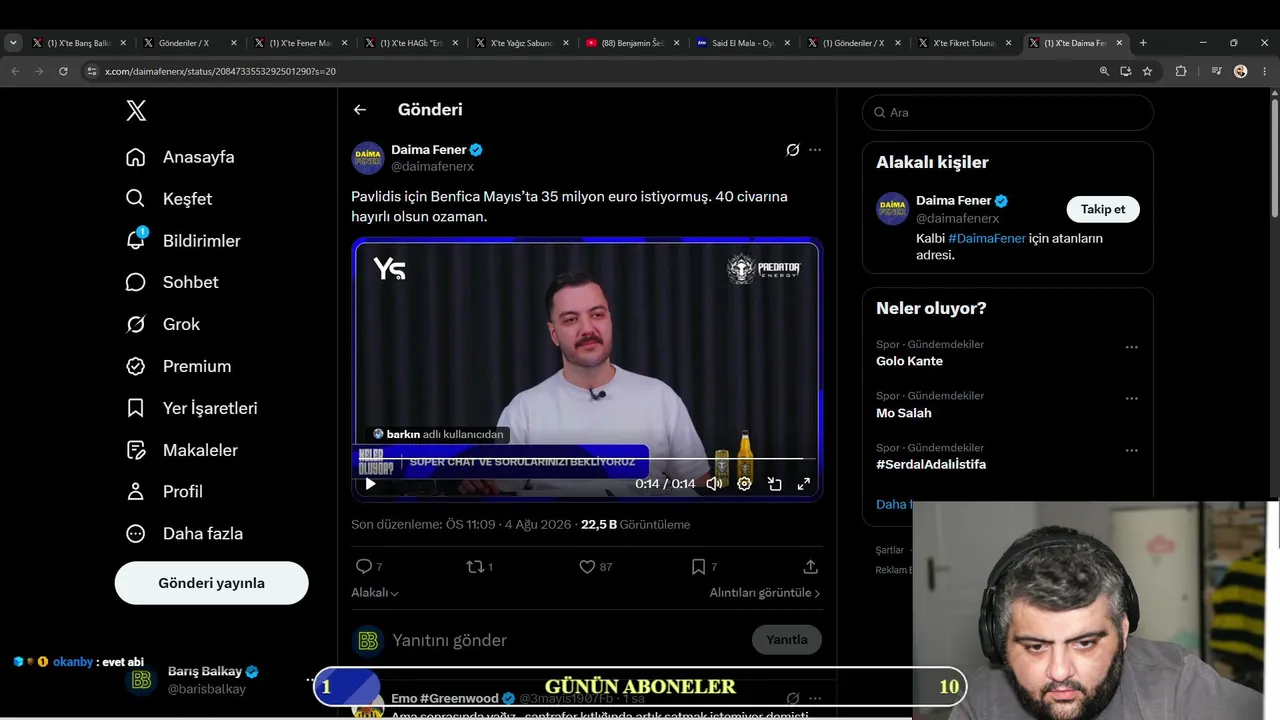Open the Chrome profile avatar

pos(1241,71)
